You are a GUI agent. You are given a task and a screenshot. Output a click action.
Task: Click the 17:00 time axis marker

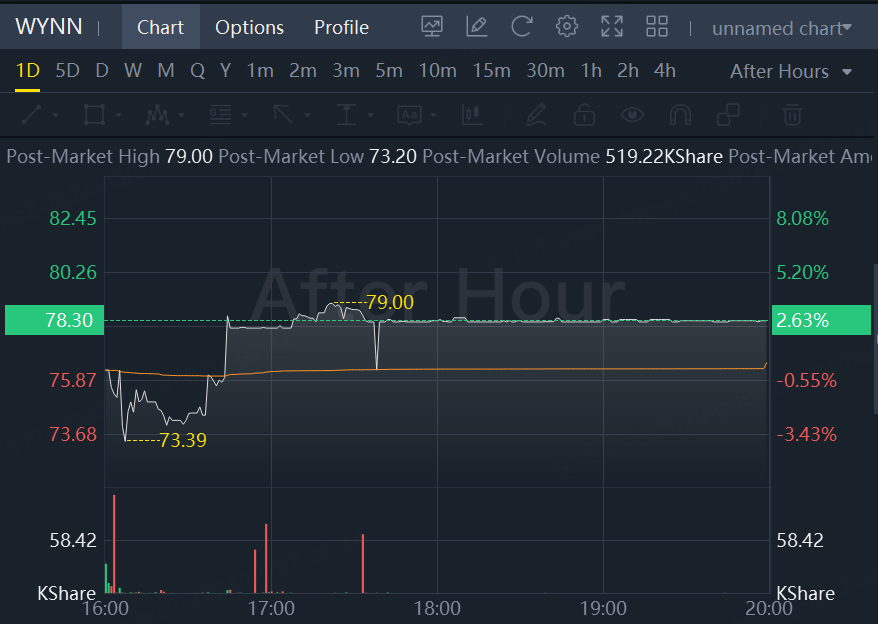271,609
